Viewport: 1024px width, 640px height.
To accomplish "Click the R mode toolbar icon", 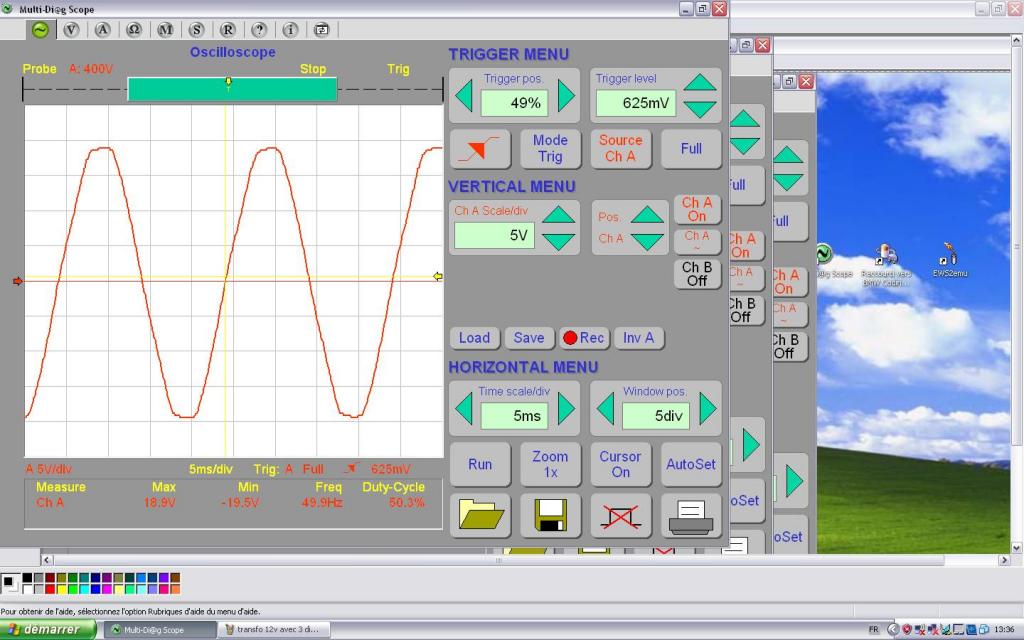I will 227,29.
